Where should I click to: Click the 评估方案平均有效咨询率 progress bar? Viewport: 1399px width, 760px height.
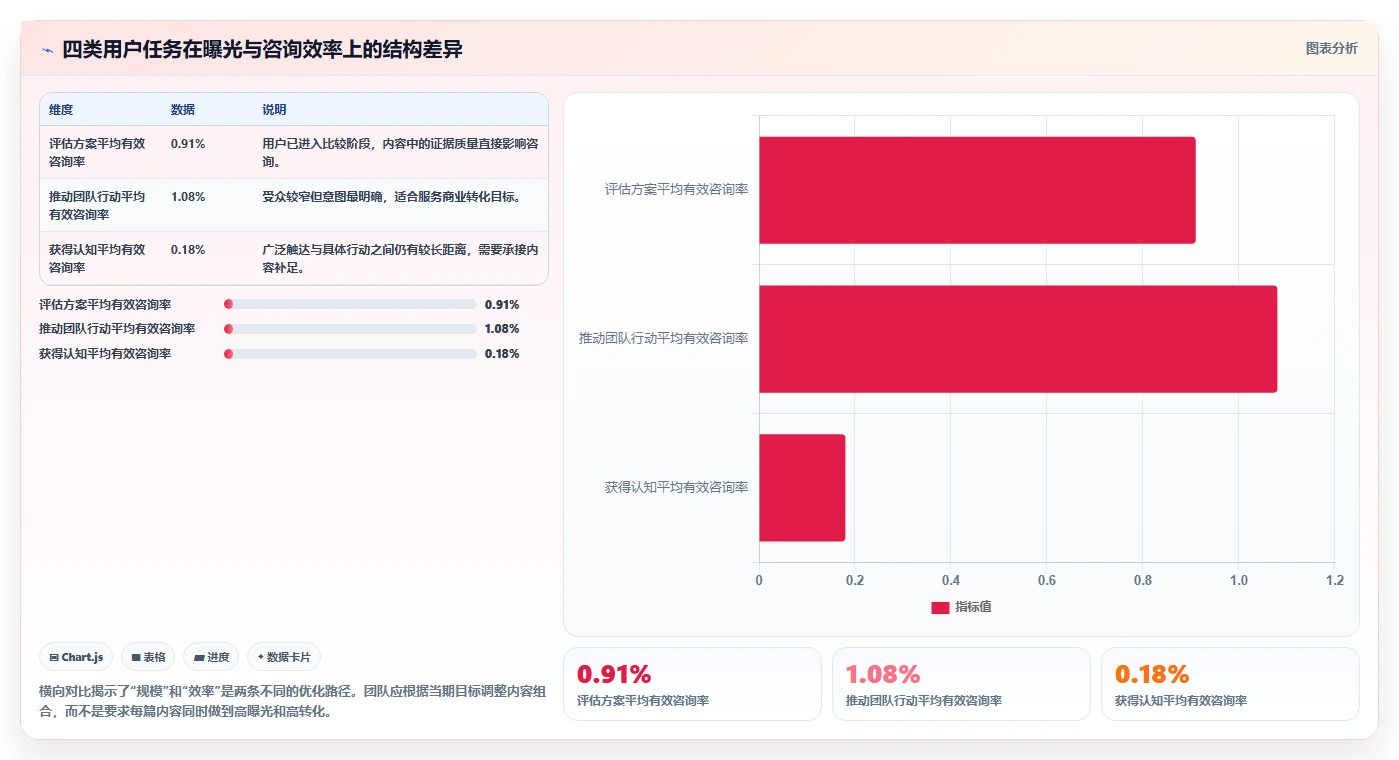350,304
